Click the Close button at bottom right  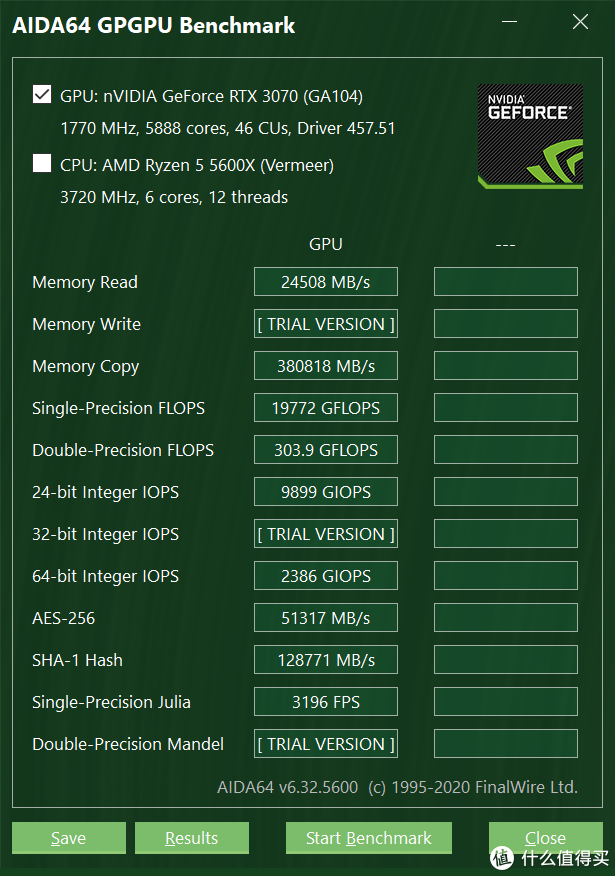(545, 838)
